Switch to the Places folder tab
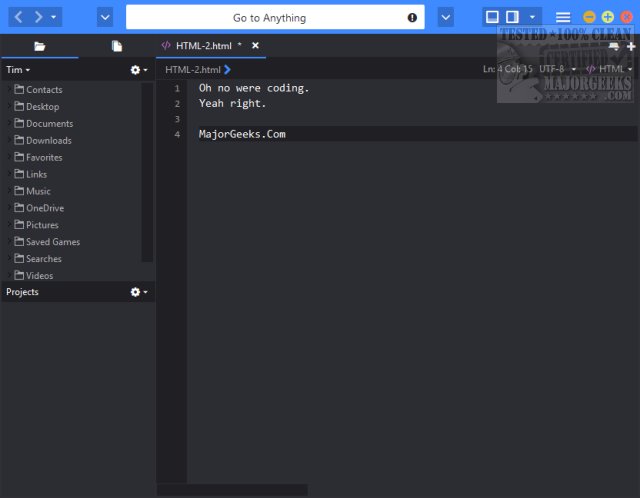 [40, 46]
